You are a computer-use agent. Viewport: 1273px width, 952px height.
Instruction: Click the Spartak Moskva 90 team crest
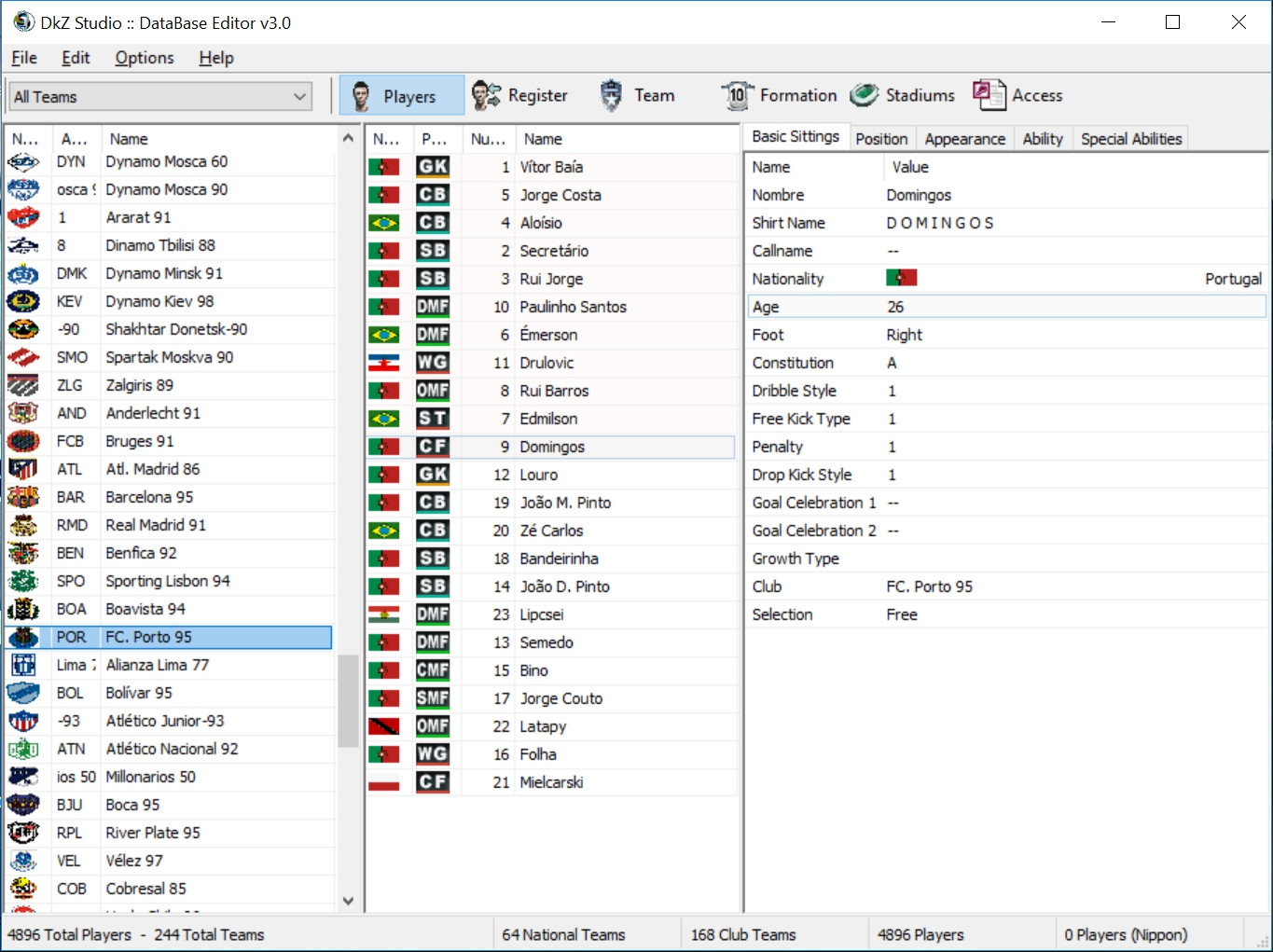pyautogui.click(x=23, y=357)
